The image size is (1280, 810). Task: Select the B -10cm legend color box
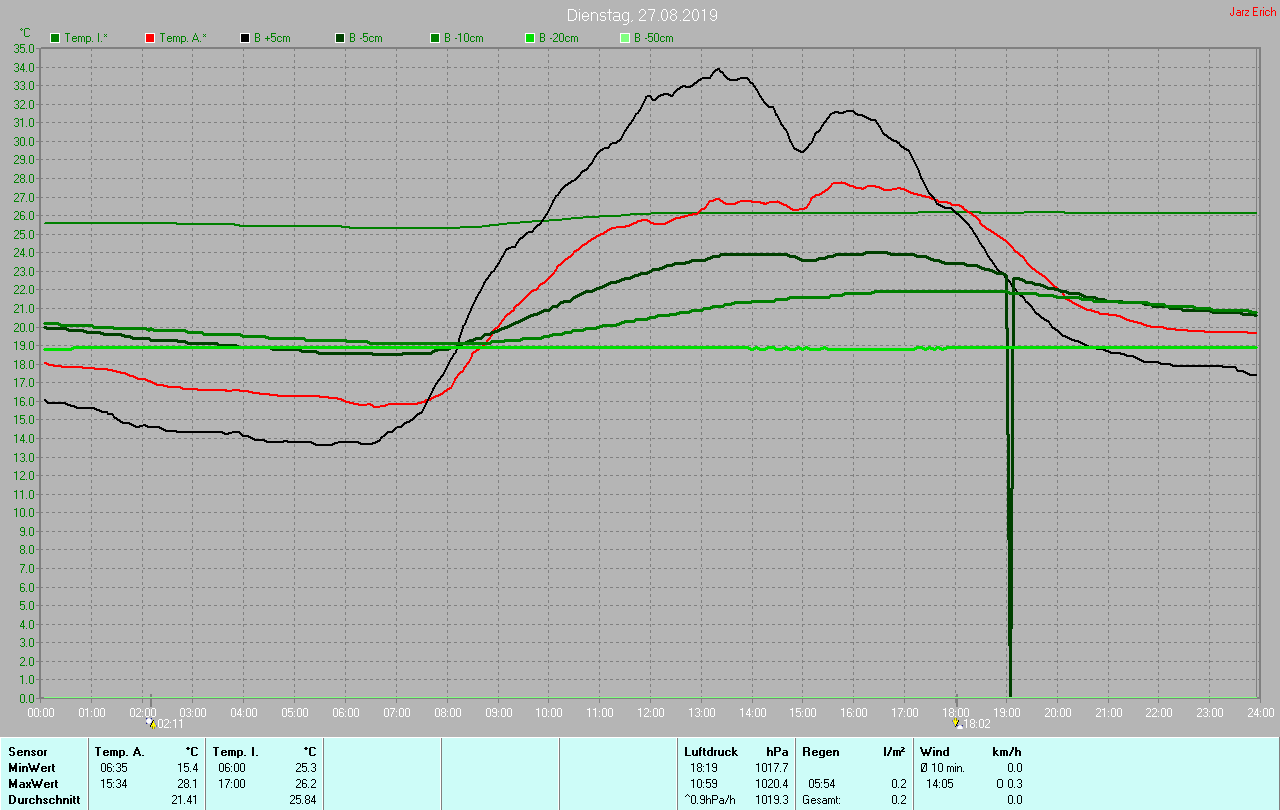click(435, 38)
